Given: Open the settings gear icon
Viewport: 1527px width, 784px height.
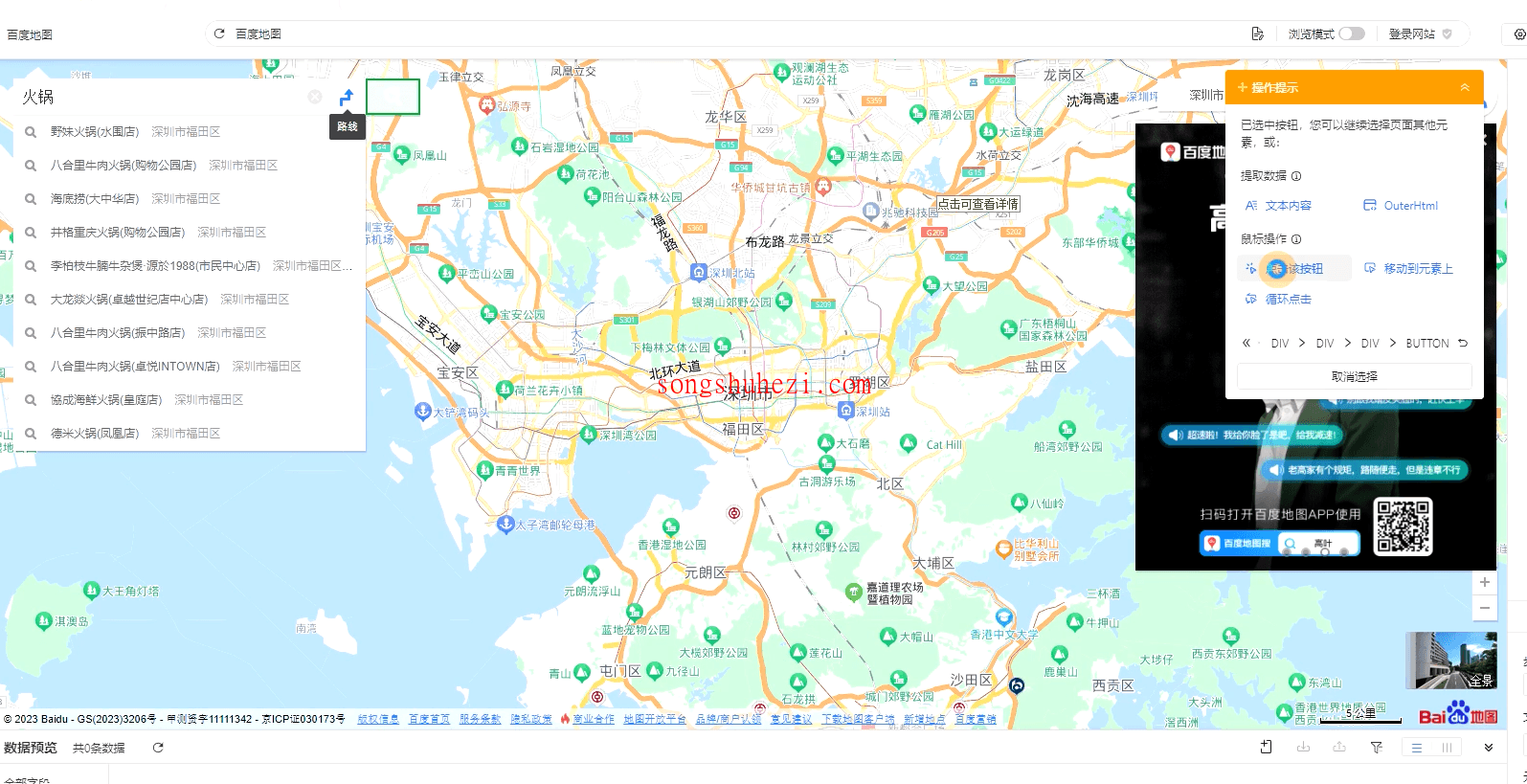Looking at the screenshot, I should [1519, 34].
